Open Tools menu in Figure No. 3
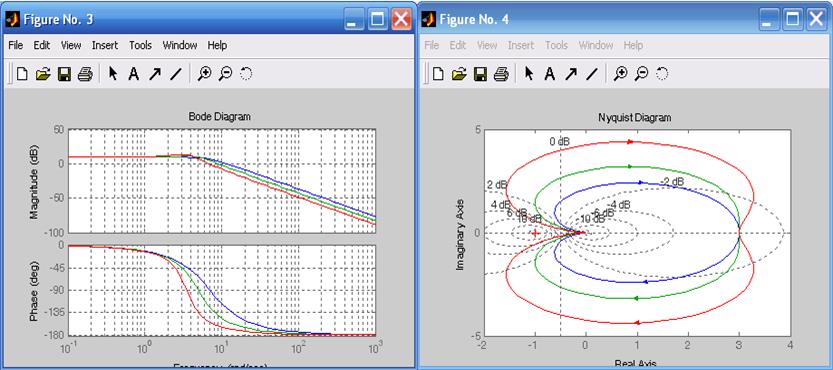The width and height of the screenshot is (833, 370). coord(140,45)
